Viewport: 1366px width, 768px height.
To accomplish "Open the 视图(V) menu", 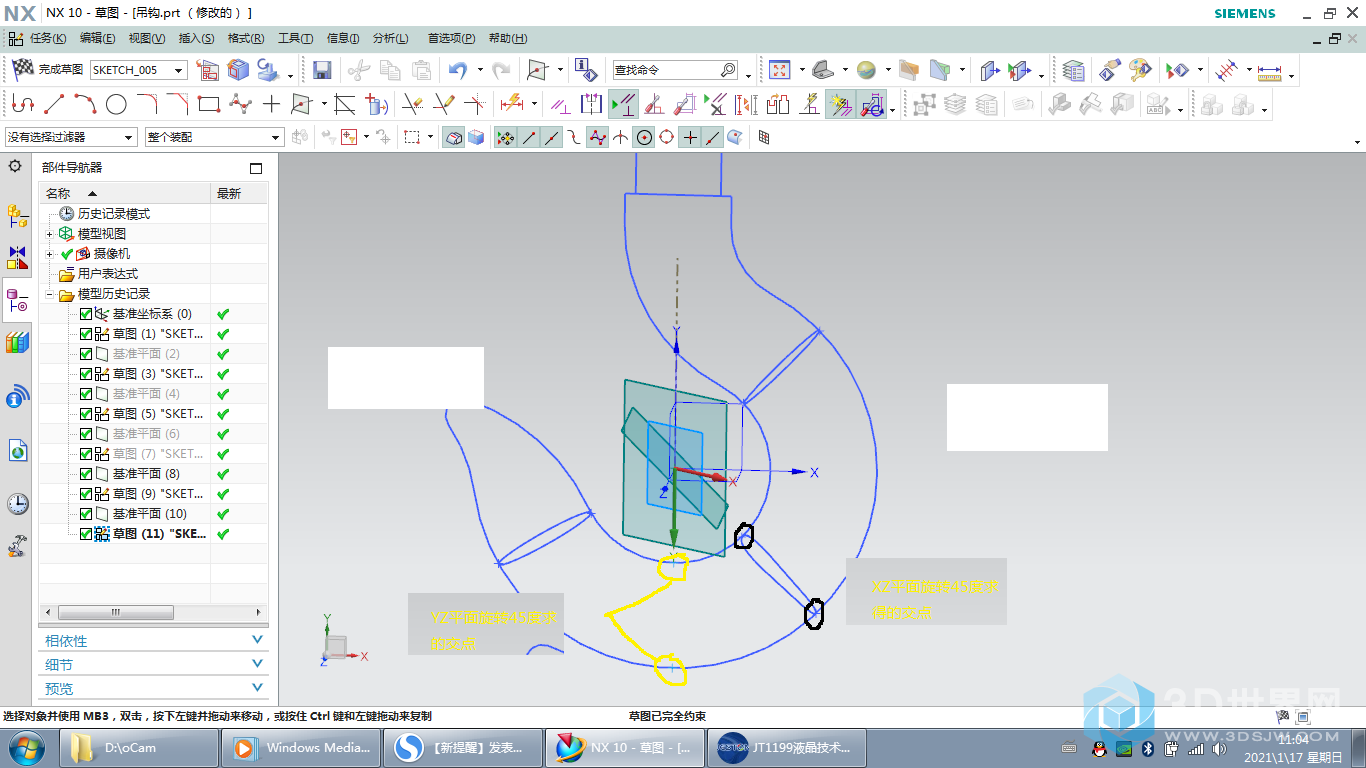I will click(147, 38).
